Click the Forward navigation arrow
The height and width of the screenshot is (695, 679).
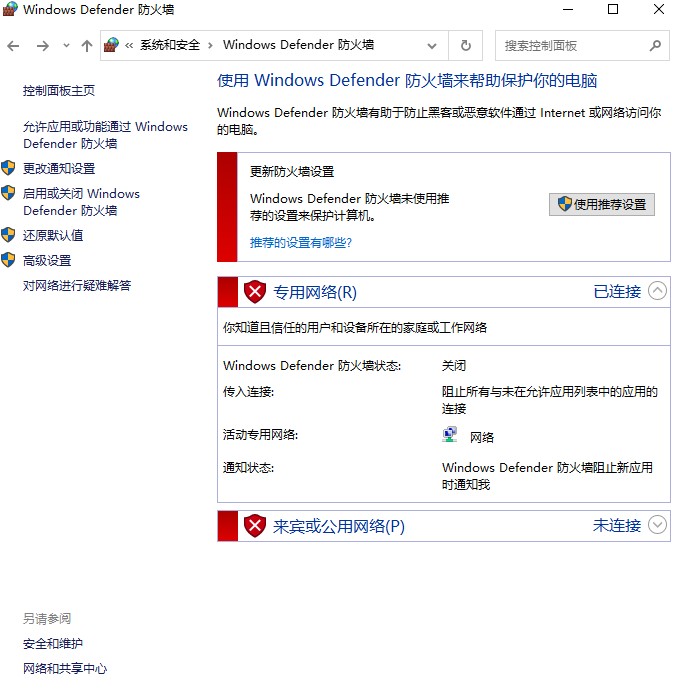pyautogui.click(x=43, y=46)
